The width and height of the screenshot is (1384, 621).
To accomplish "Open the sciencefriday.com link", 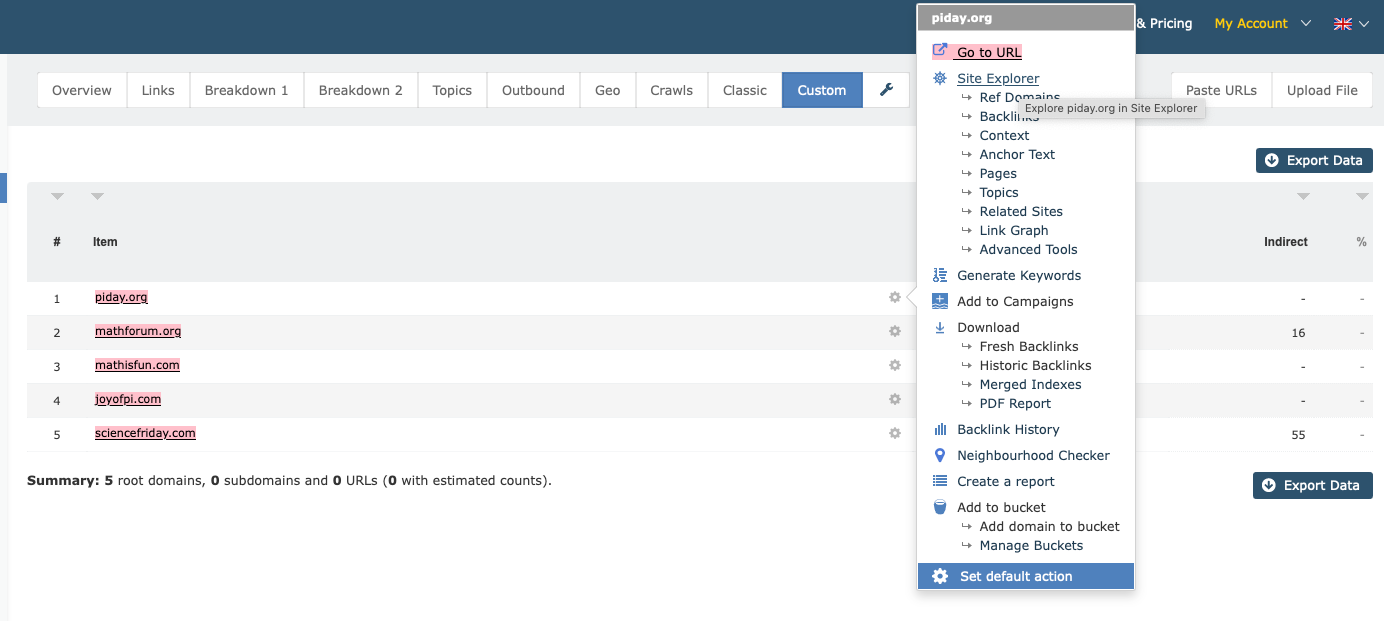I will [x=145, y=433].
